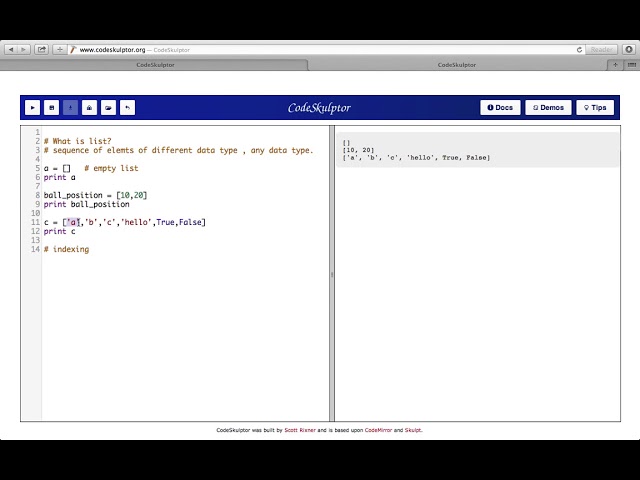Click the Download icon in the CodeSkulptor toolbar

click(x=71, y=107)
